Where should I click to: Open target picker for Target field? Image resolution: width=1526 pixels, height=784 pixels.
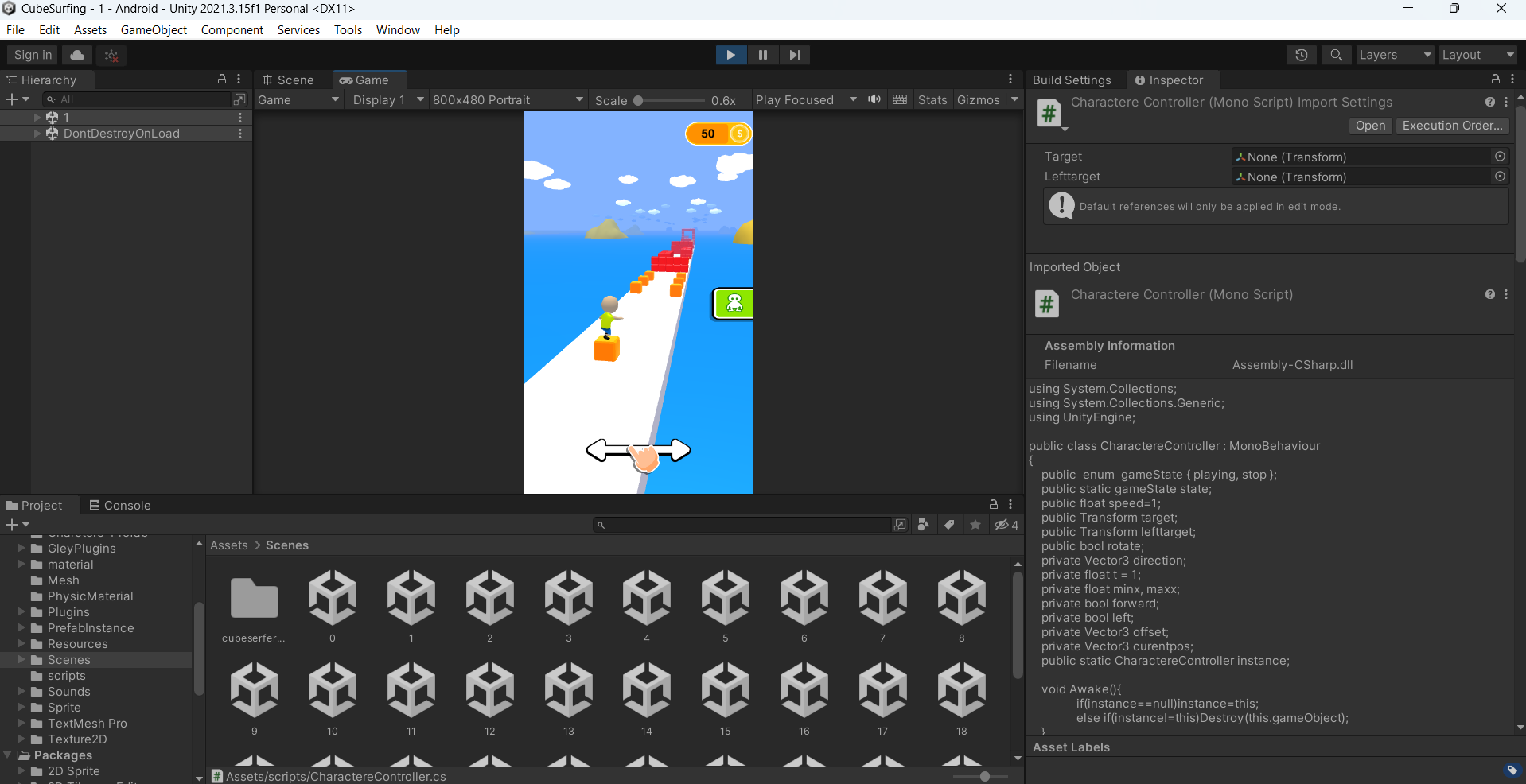[1500, 157]
